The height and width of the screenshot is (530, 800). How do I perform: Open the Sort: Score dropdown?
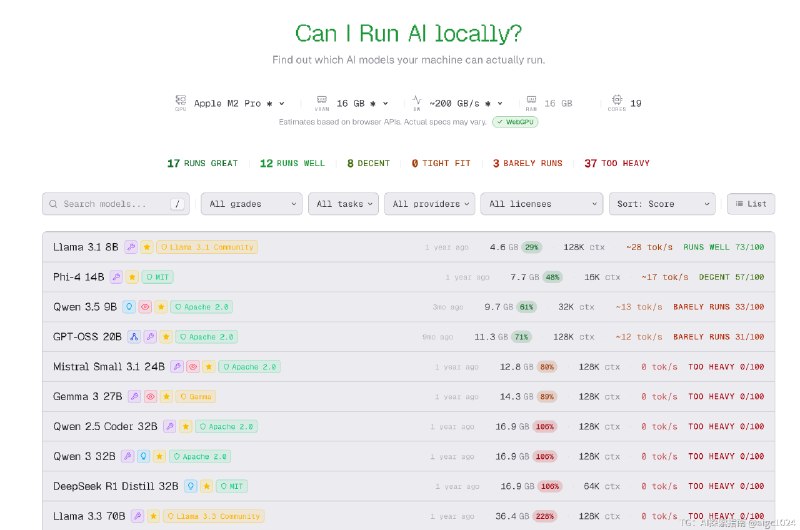662,204
